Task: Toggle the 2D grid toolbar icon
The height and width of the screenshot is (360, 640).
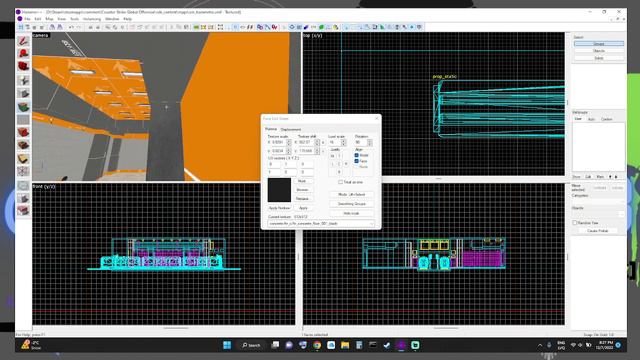Action: coord(21,27)
